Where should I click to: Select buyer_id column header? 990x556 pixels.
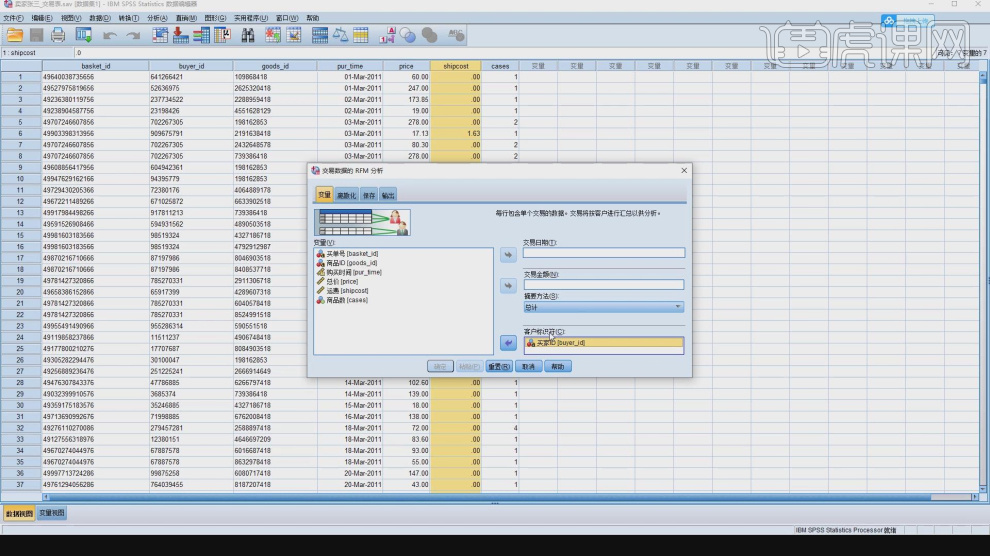click(191, 66)
